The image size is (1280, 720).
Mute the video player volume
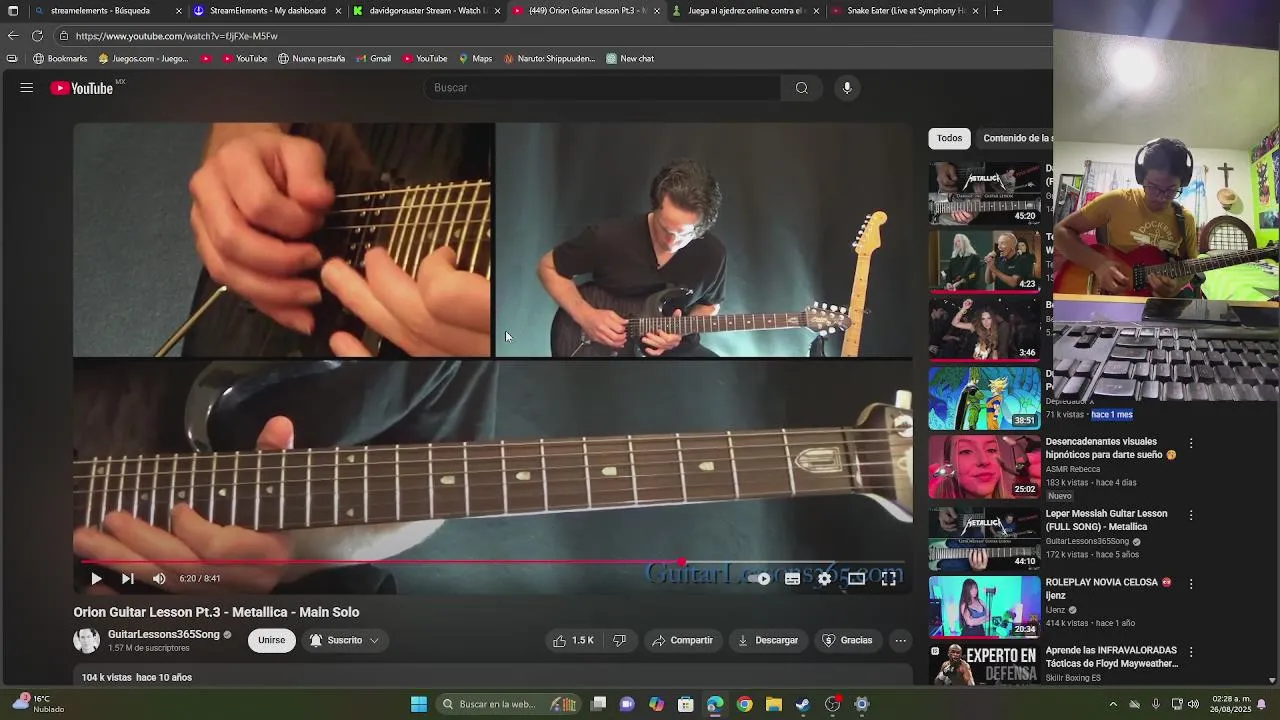pyautogui.click(x=159, y=578)
